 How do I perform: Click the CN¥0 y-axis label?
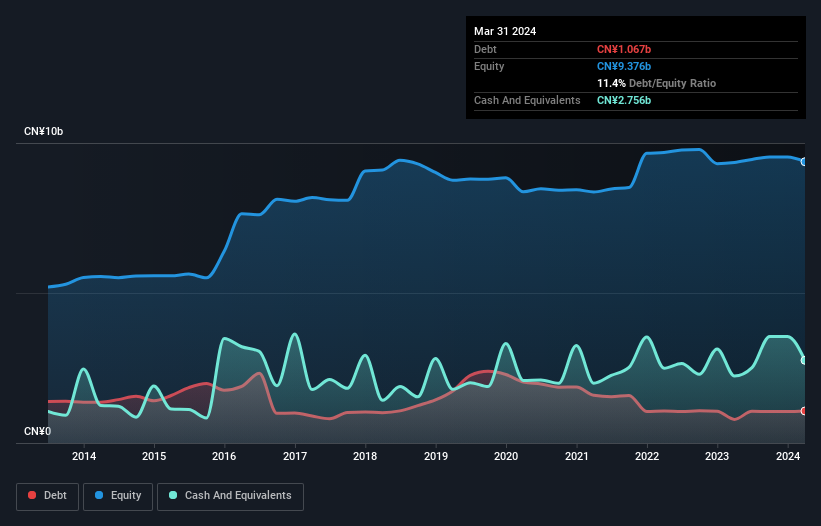tap(39, 432)
